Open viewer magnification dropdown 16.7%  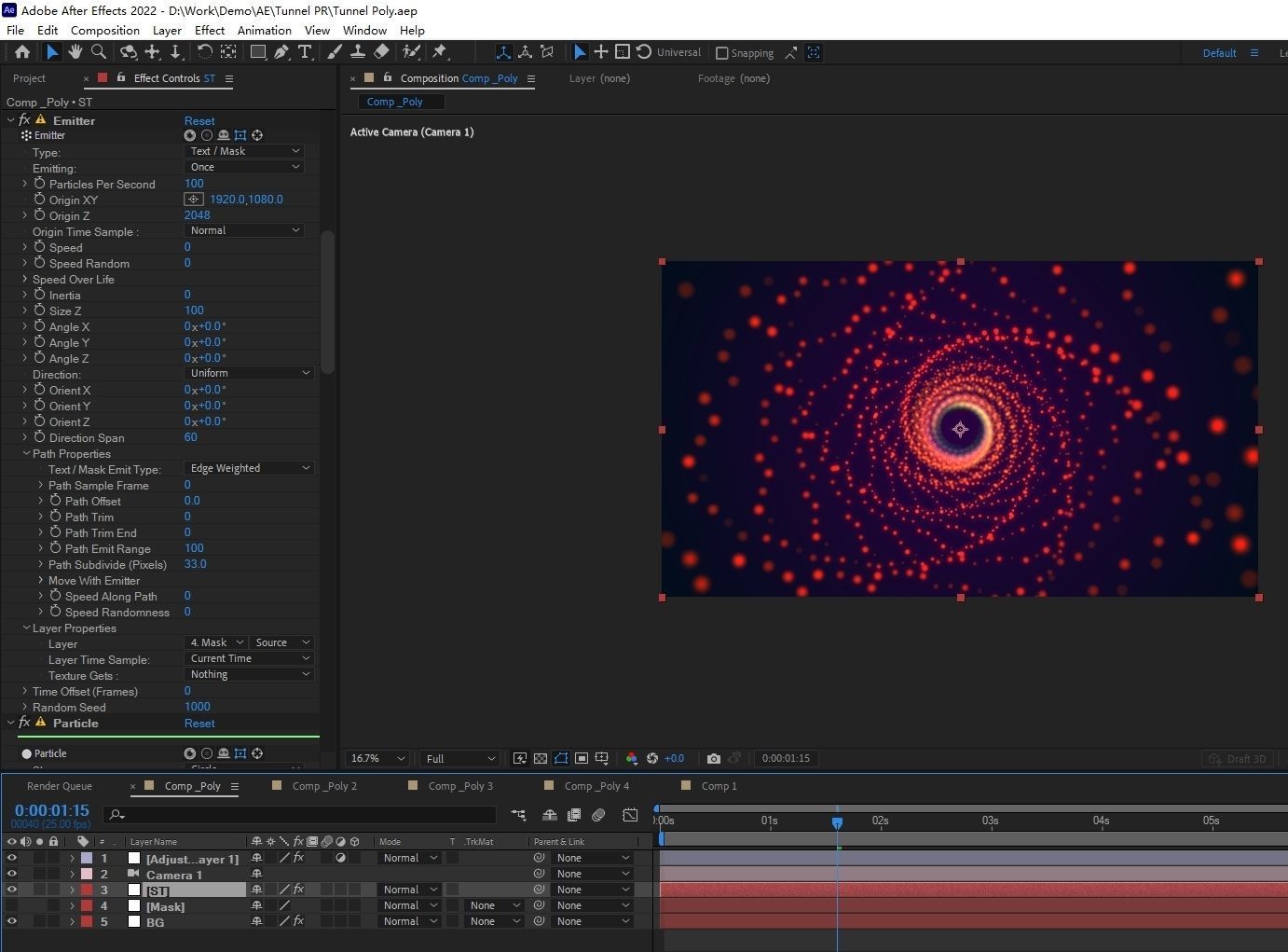click(x=377, y=758)
